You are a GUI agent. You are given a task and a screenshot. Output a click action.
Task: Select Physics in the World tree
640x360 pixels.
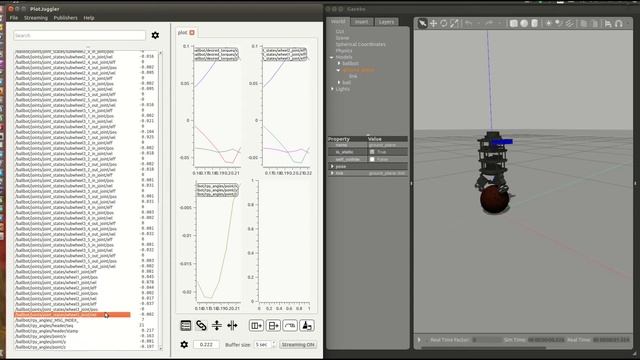point(344,51)
